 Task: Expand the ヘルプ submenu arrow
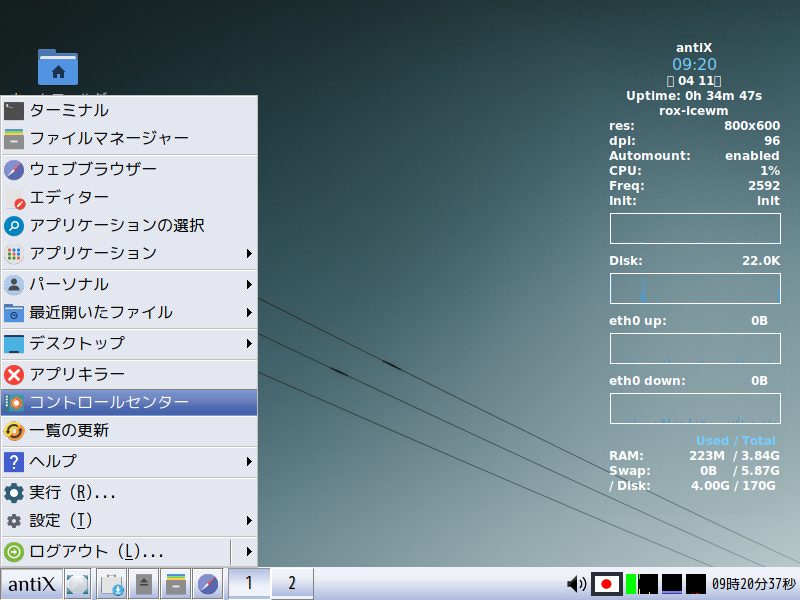[249, 462]
